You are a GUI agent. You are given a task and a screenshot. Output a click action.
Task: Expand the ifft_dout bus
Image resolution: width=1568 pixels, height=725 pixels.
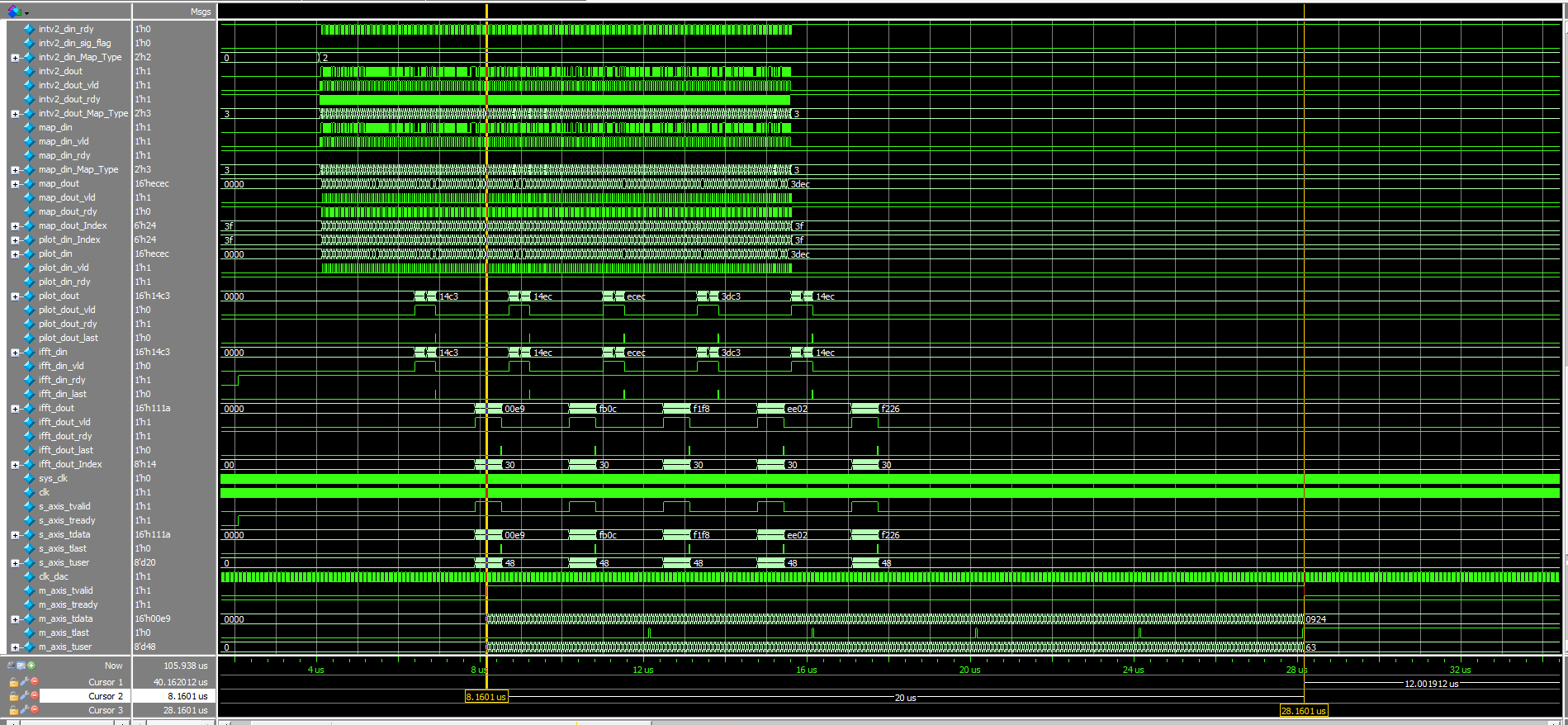(15, 409)
